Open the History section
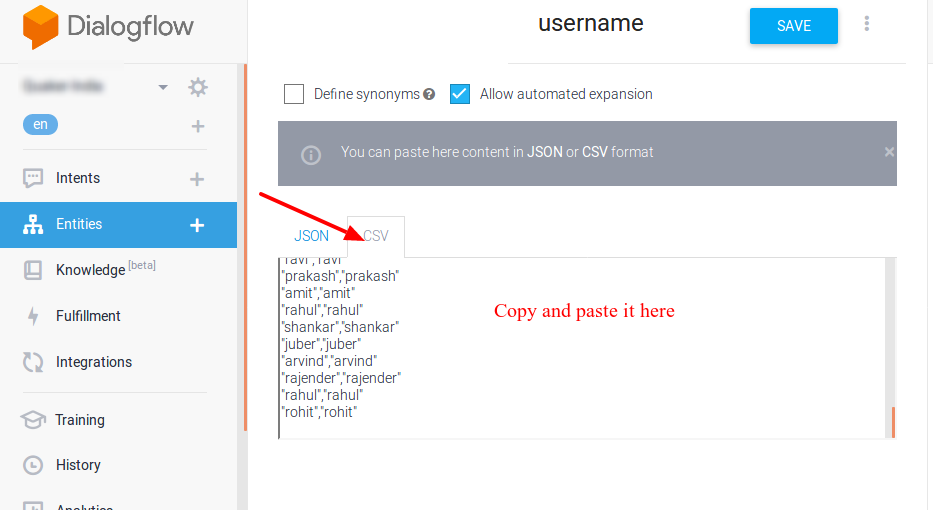Screen dimensions: 933x510 pyautogui.click(x=78, y=465)
